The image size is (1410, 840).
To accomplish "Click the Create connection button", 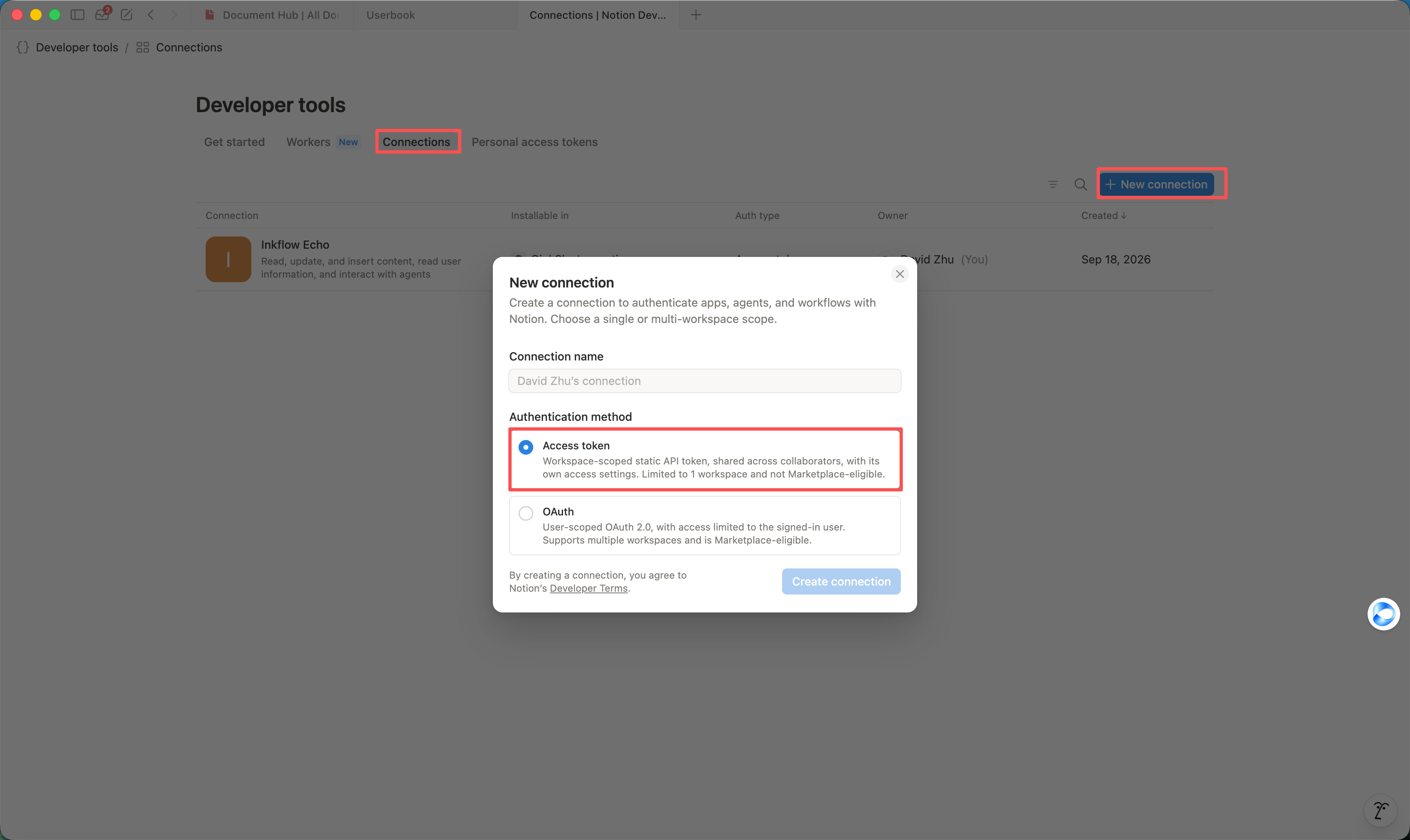I will 841,581.
